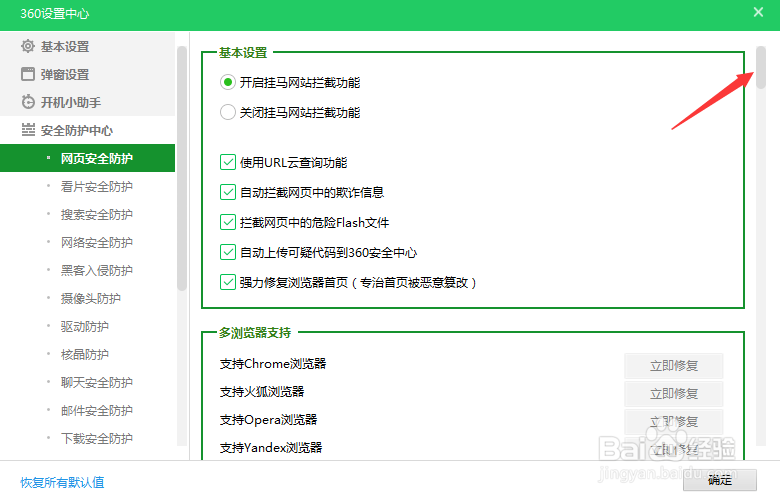
Task: Click the sidebar vertical scrollbar thumb
Action: pyautogui.click(x=182, y=168)
